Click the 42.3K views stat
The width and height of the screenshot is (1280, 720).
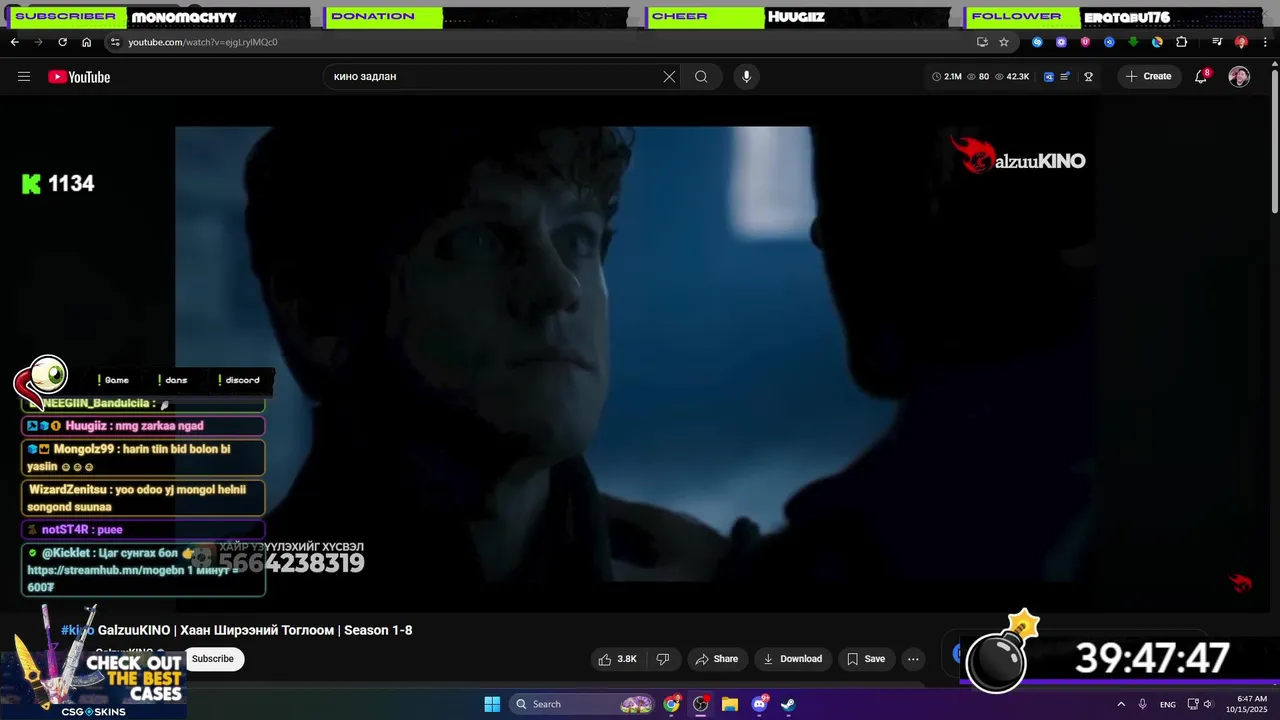[x=1012, y=77]
